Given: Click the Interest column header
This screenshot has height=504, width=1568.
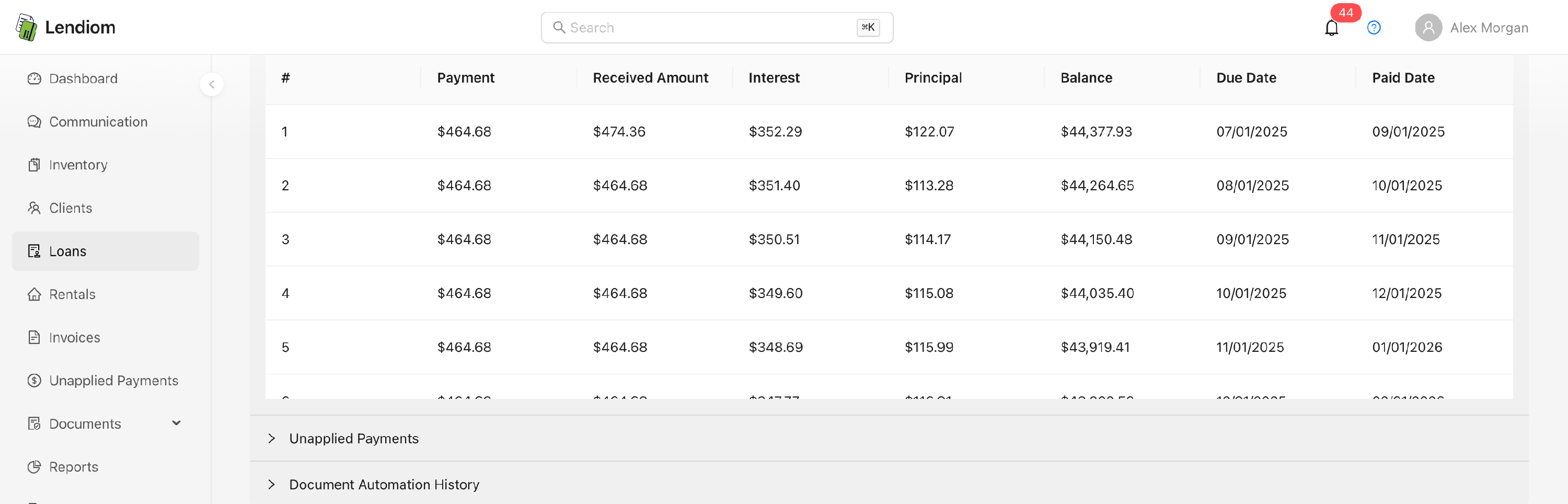Looking at the screenshot, I should pyautogui.click(x=774, y=78).
